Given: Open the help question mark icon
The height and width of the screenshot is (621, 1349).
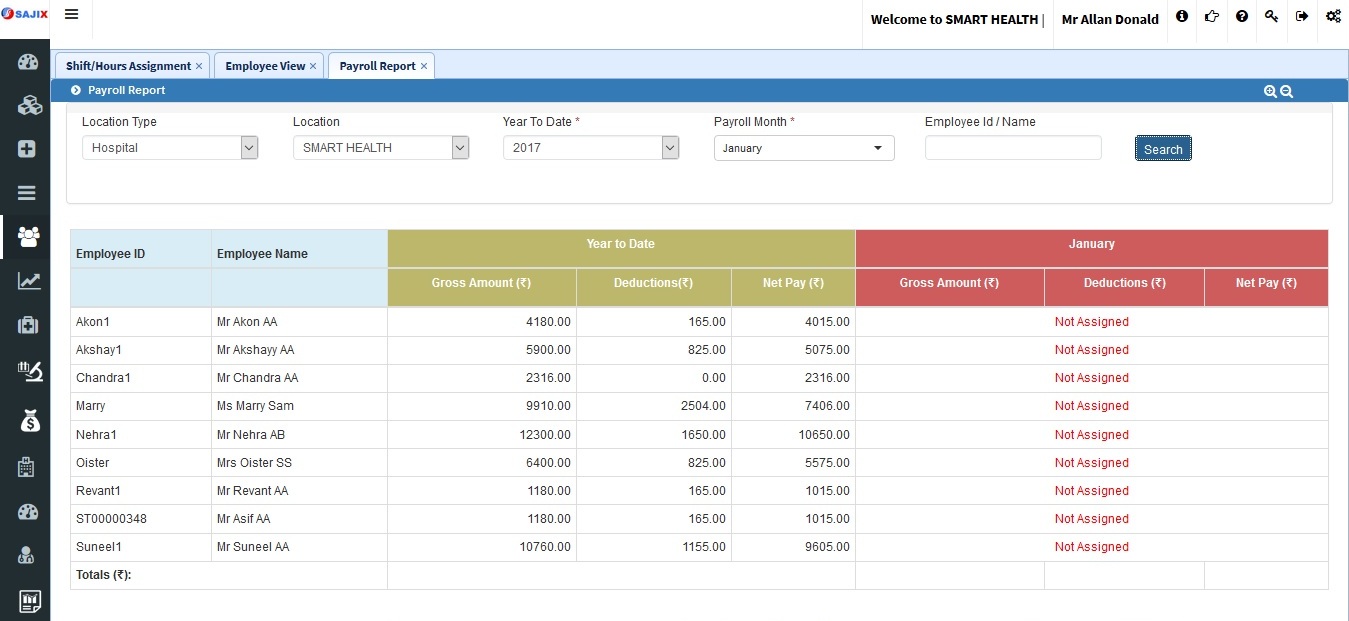Looking at the screenshot, I should 1242,17.
